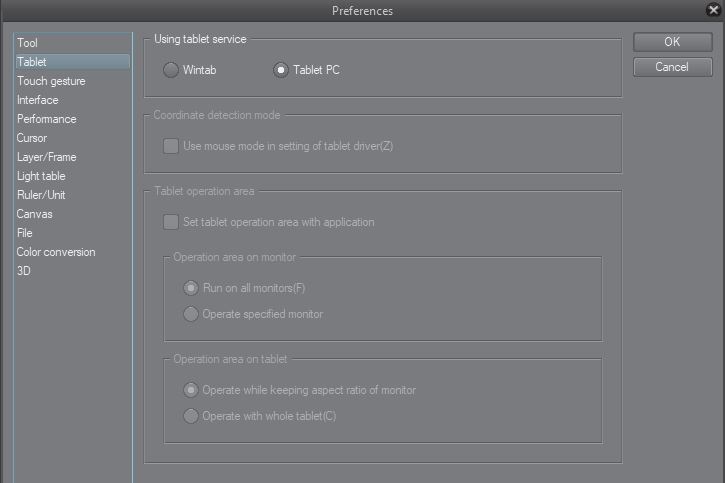The width and height of the screenshot is (725, 483).
Task: Enable Use mouse mode in tablet driver
Action: pyautogui.click(x=171, y=146)
